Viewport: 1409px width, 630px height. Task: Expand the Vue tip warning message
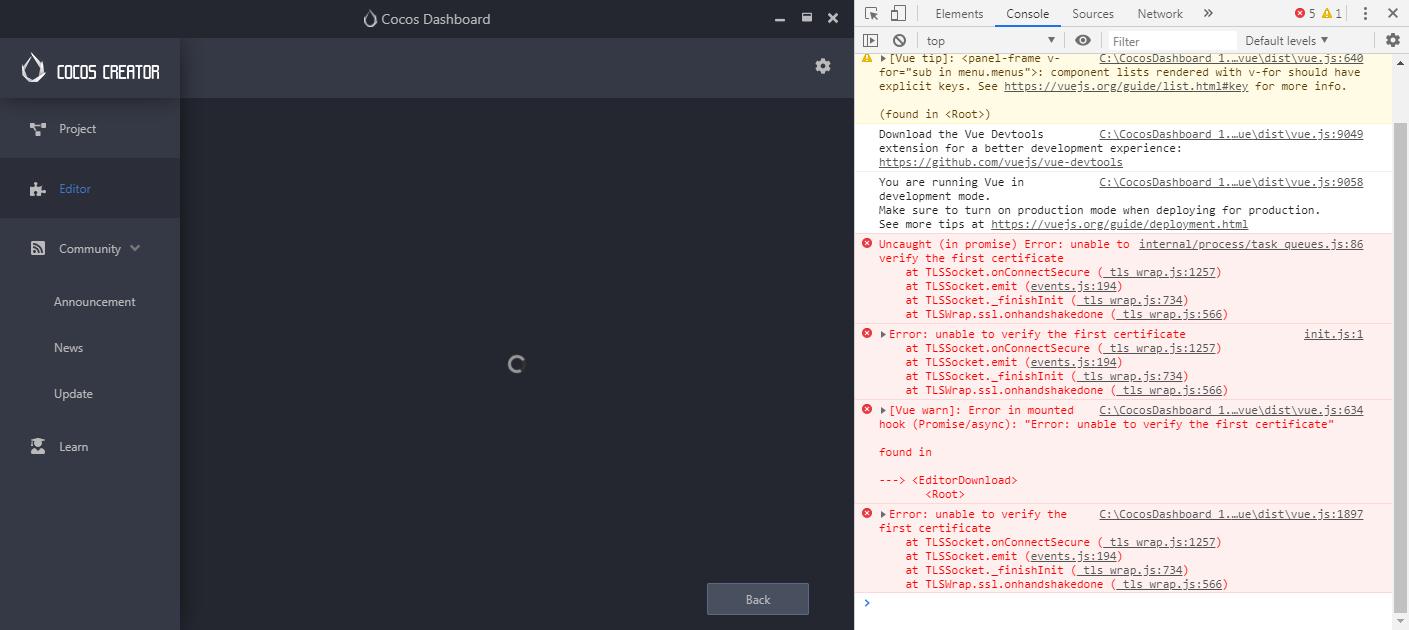[883, 59]
